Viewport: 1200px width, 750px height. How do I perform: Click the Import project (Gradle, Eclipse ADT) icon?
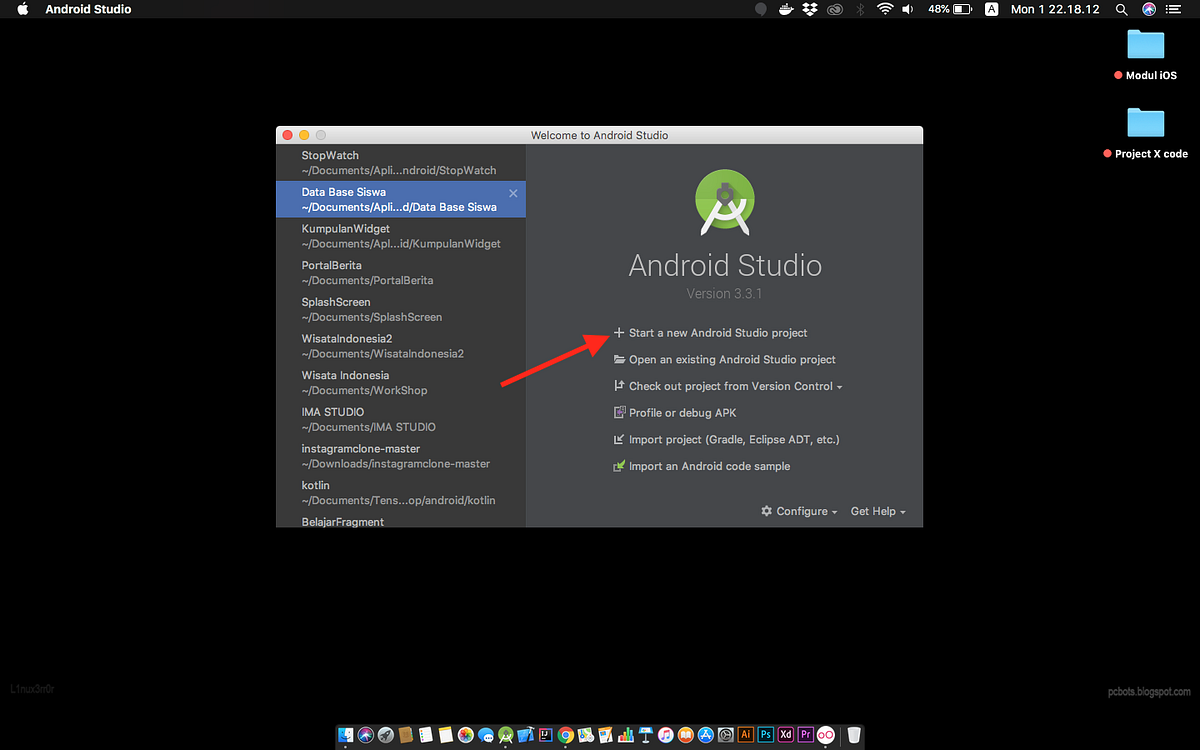(x=620, y=439)
